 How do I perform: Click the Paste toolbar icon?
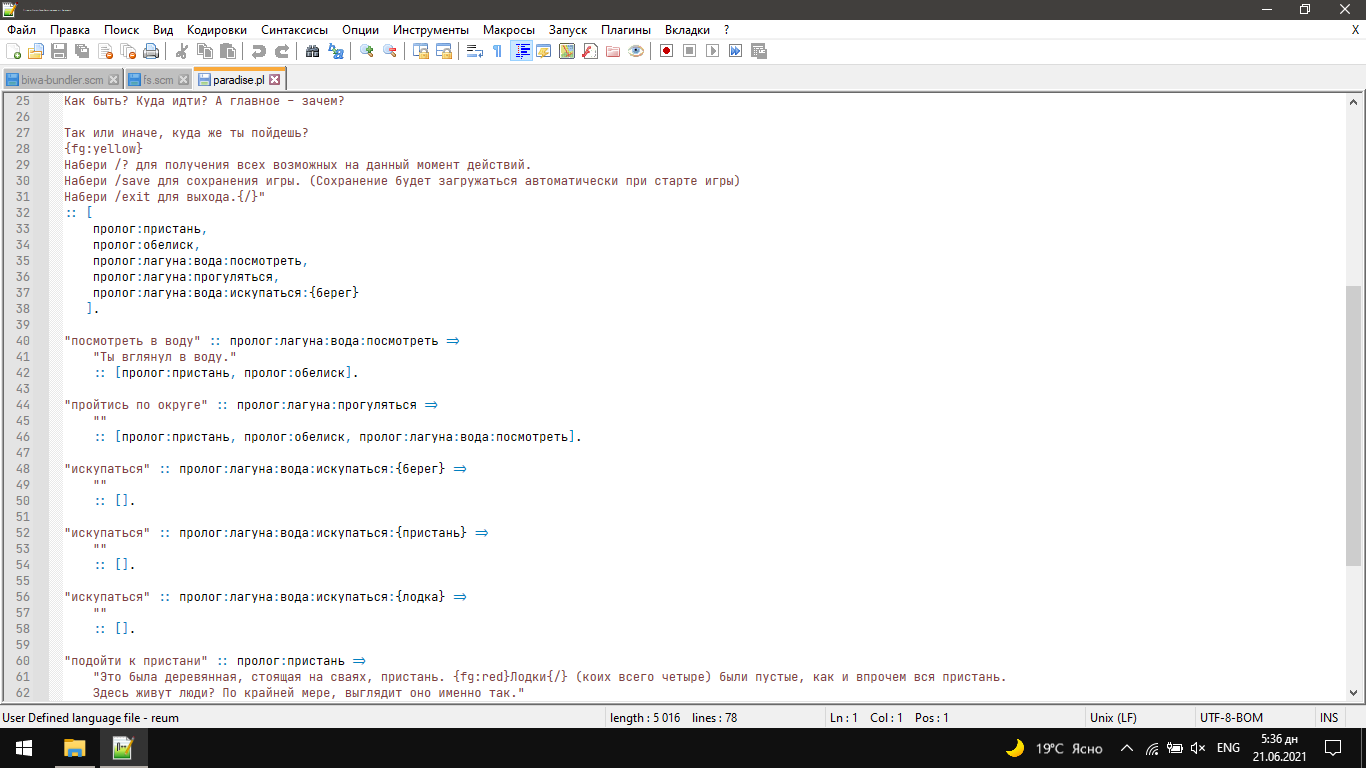[x=228, y=51]
